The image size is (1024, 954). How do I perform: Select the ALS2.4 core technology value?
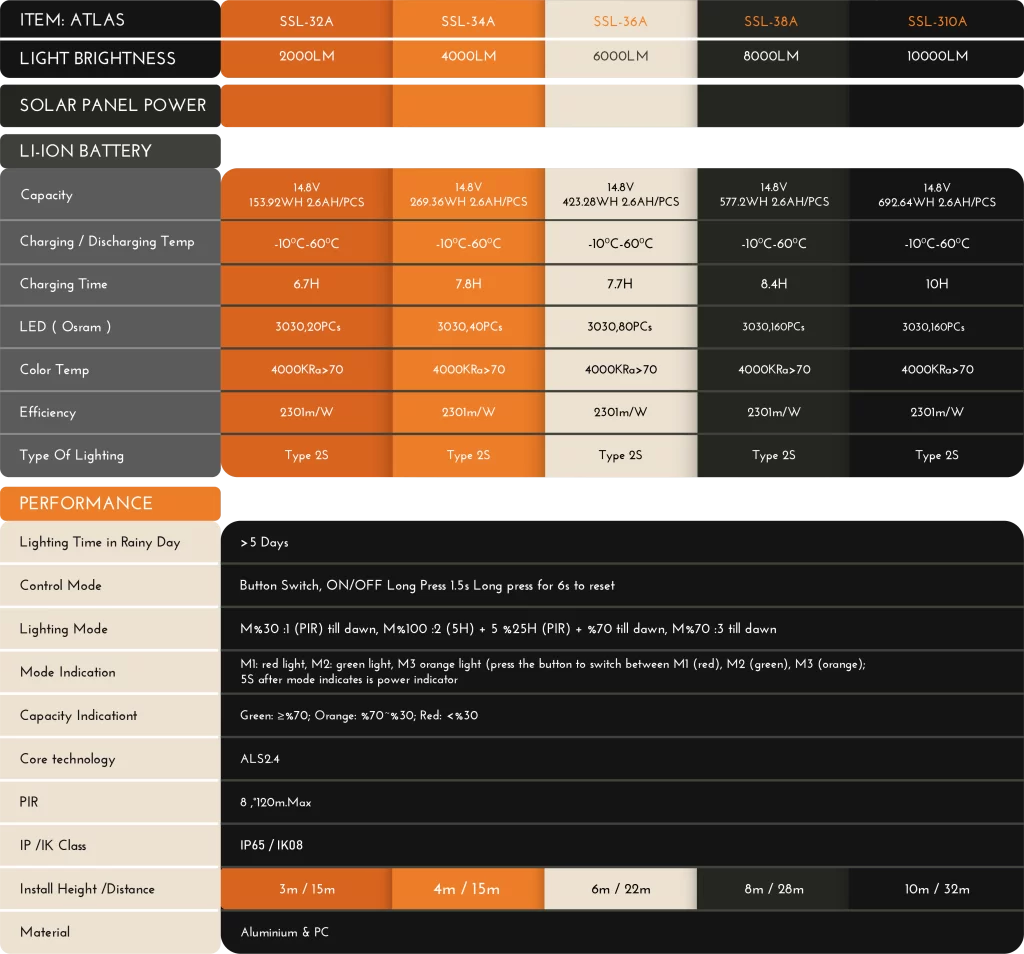click(x=260, y=759)
